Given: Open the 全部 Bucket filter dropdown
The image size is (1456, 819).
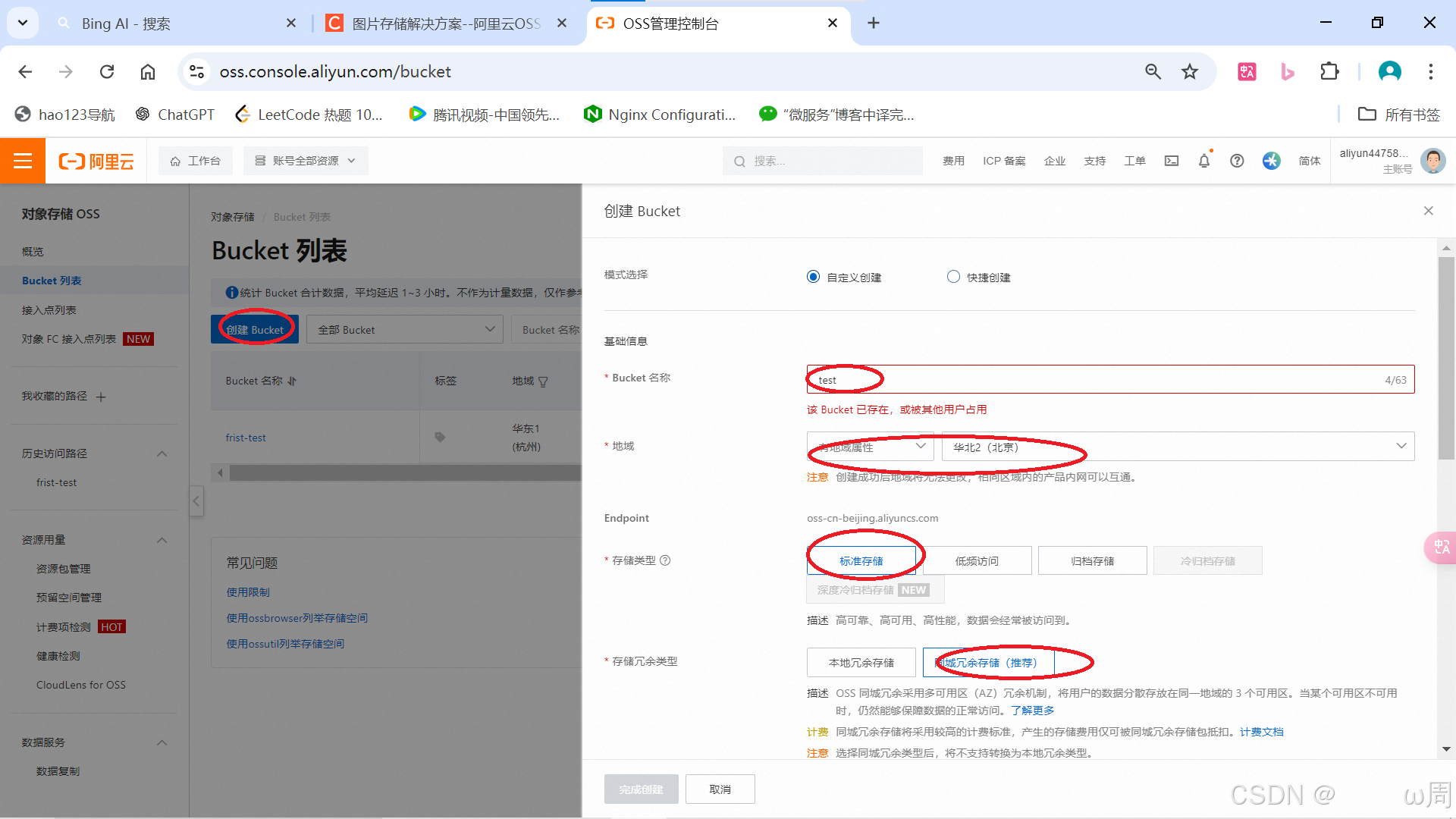Looking at the screenshot, I should click(405, 330).
